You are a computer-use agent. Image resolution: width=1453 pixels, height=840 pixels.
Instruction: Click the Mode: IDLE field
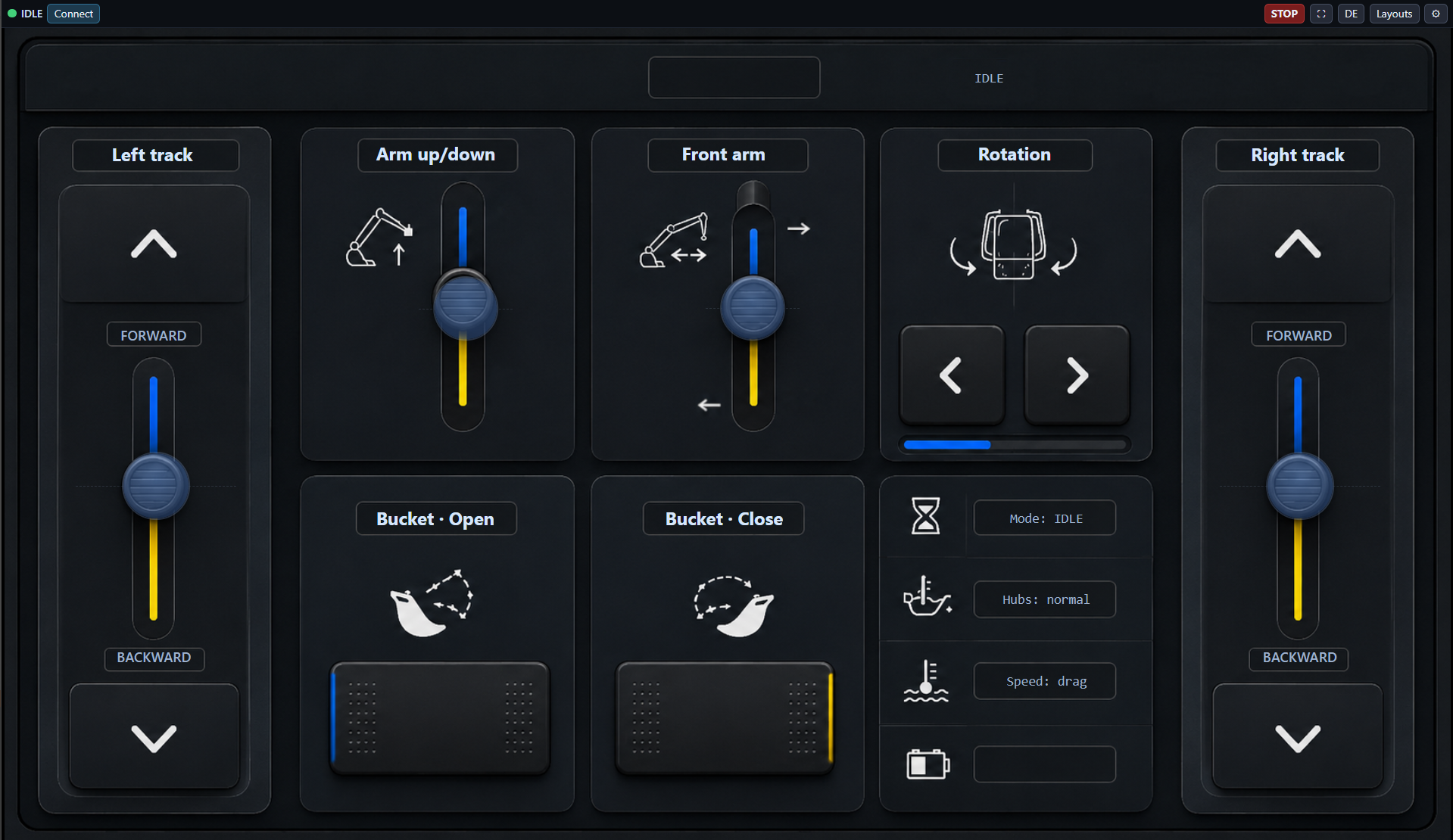pos(1045,518)
